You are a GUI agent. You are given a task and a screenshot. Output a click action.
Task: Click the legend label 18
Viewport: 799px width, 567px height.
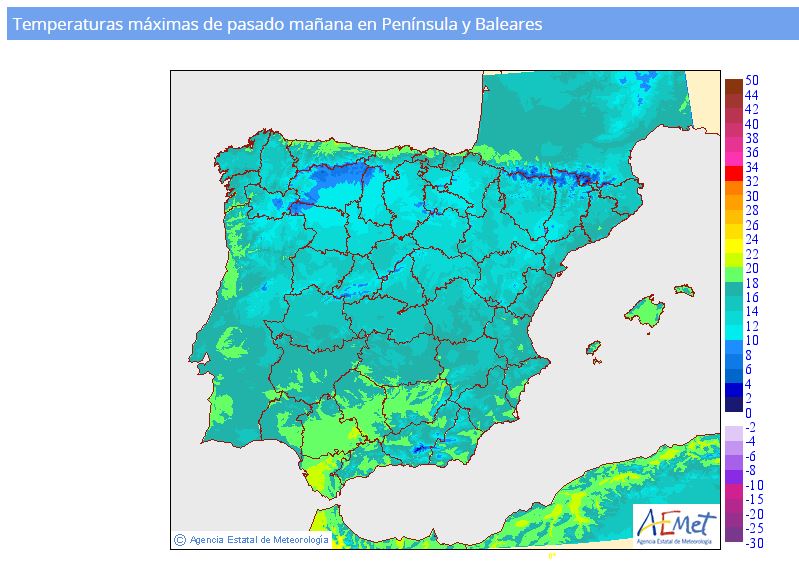pos(751,283)
